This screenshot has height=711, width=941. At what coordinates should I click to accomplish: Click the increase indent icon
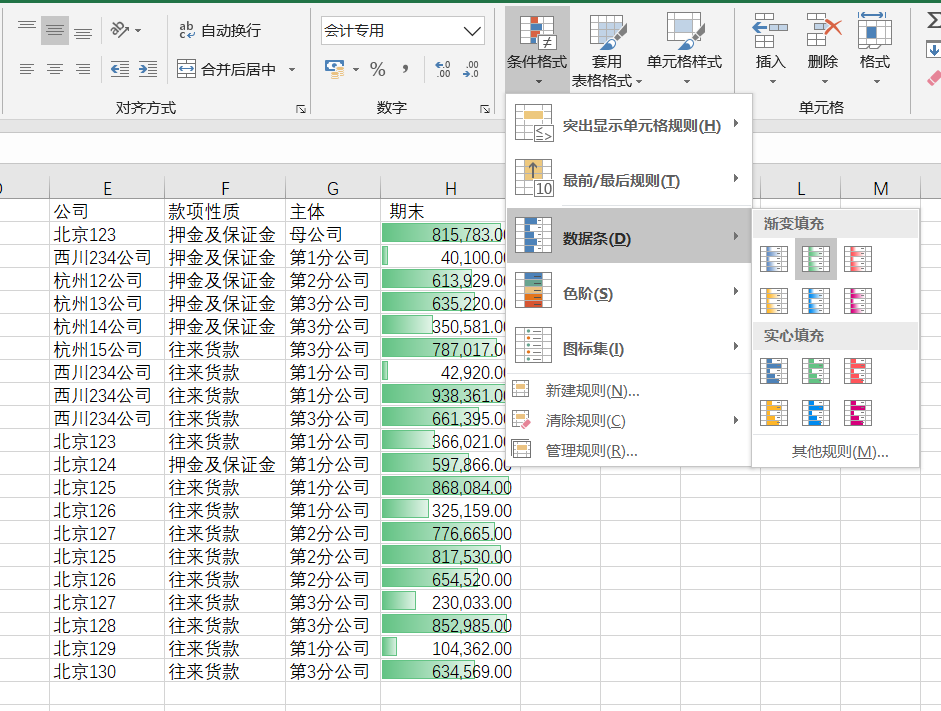coord(148,69)
